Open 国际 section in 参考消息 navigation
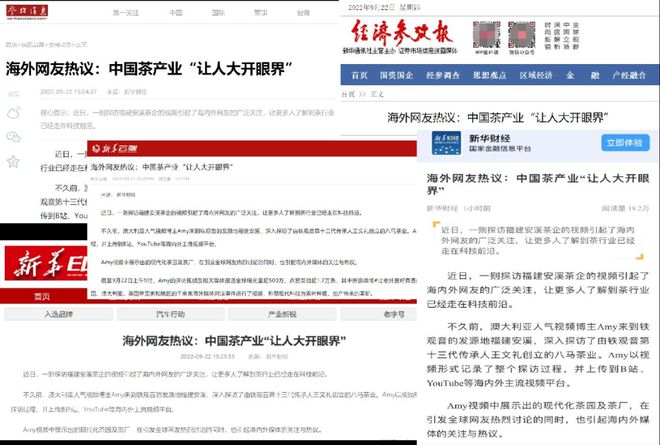 point(218,13)
